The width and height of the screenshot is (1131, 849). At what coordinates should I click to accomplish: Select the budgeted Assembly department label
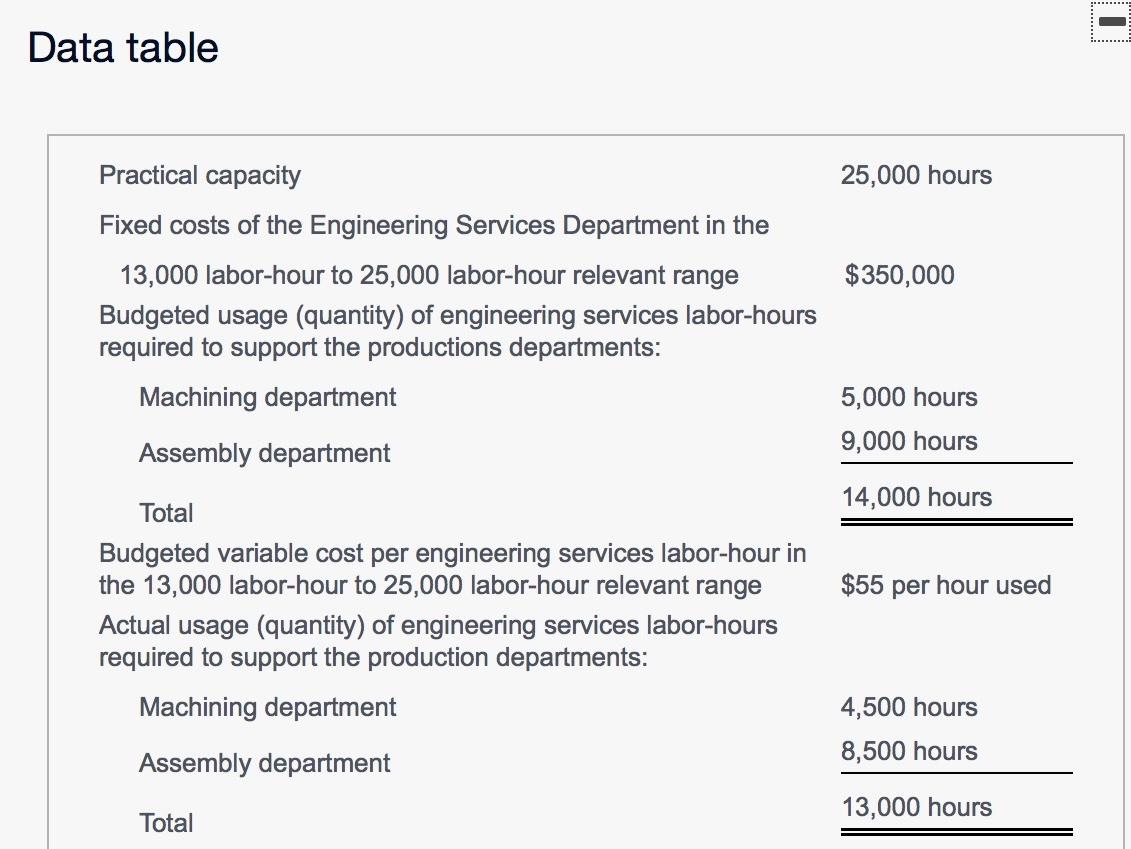pyautogui.click(x=264, y=453)
